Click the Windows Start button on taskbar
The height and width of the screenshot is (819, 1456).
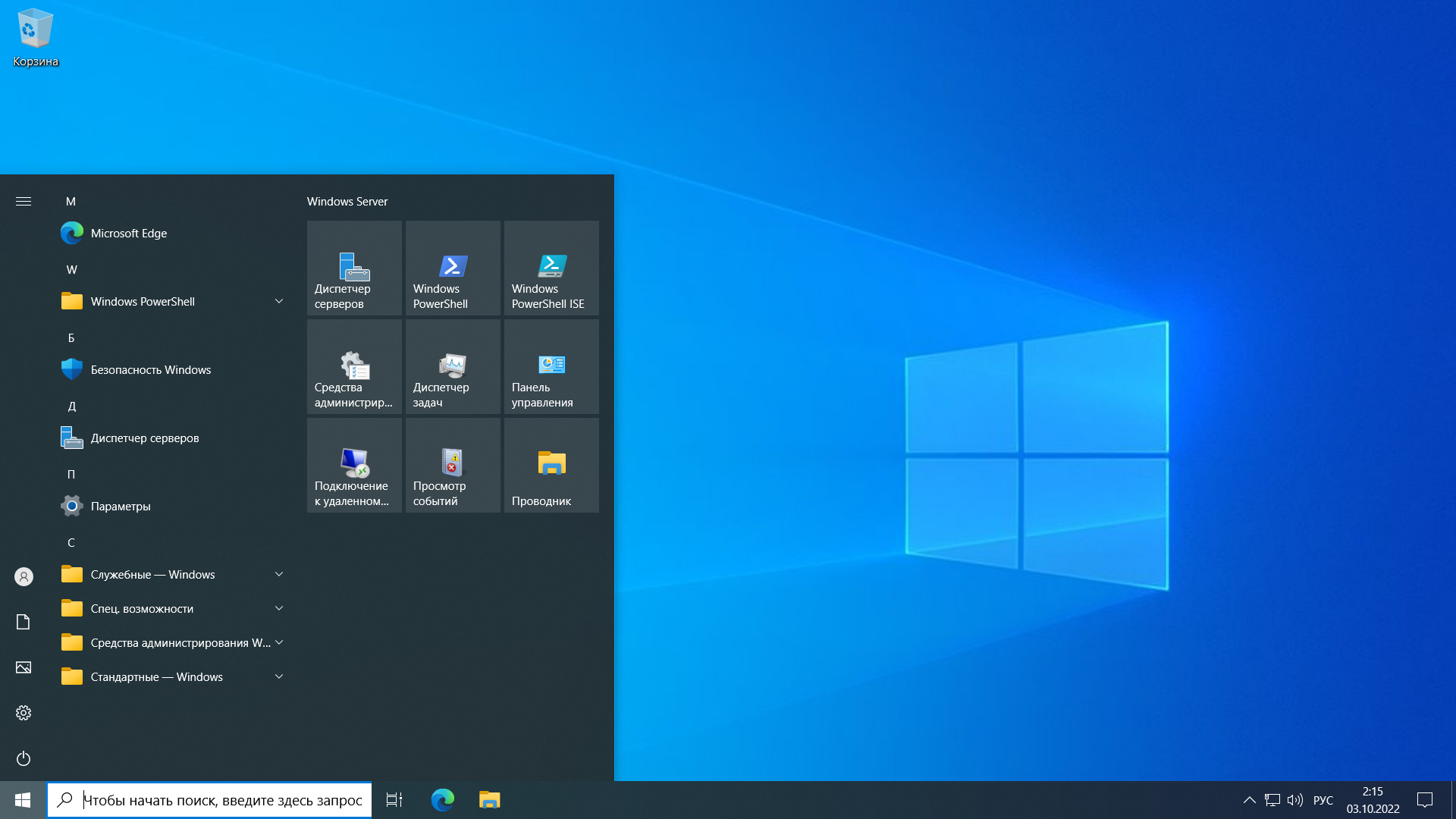pyautogui.click(x=23, y=800)
